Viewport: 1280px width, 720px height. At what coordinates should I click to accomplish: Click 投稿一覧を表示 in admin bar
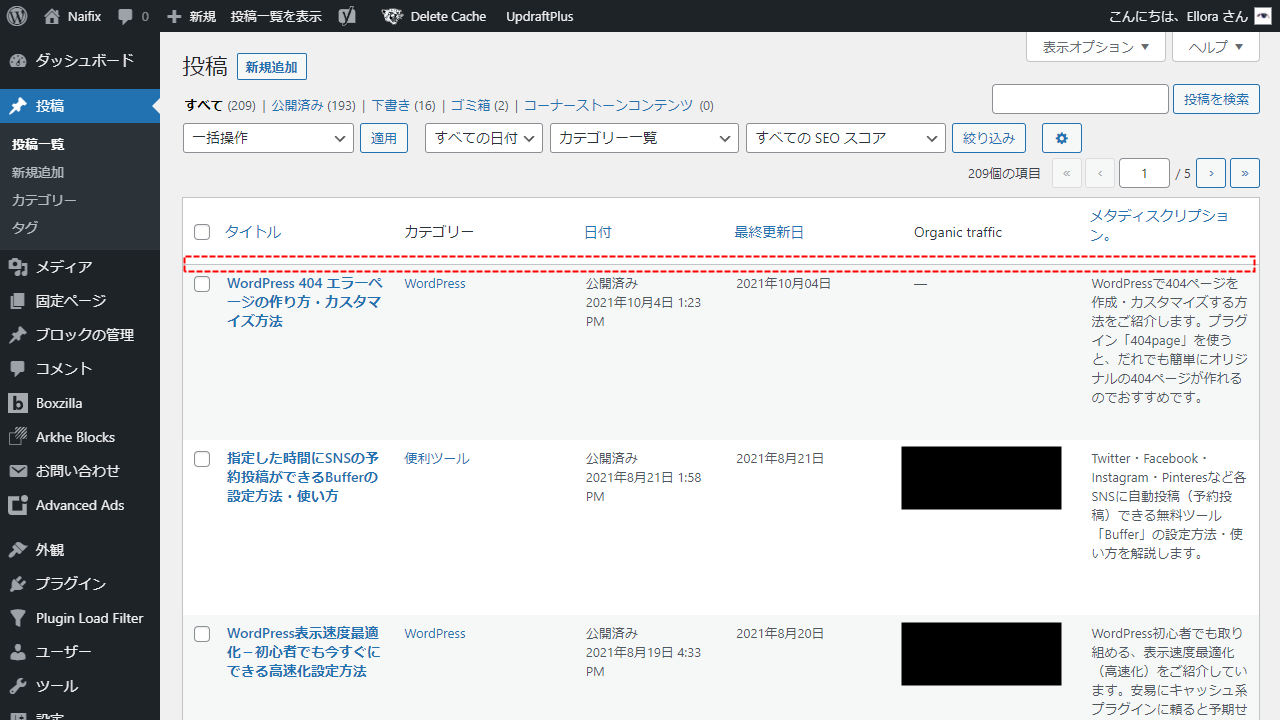pyautogui.click(x=276, y=16)
